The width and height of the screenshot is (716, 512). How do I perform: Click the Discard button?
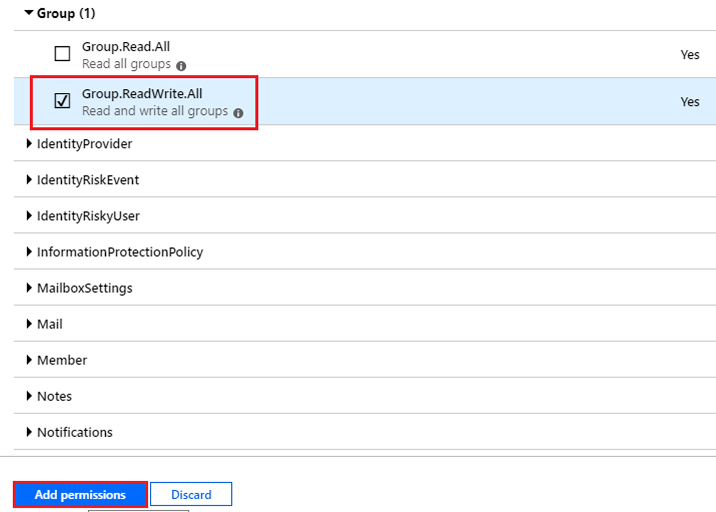[x=191, y=494]
